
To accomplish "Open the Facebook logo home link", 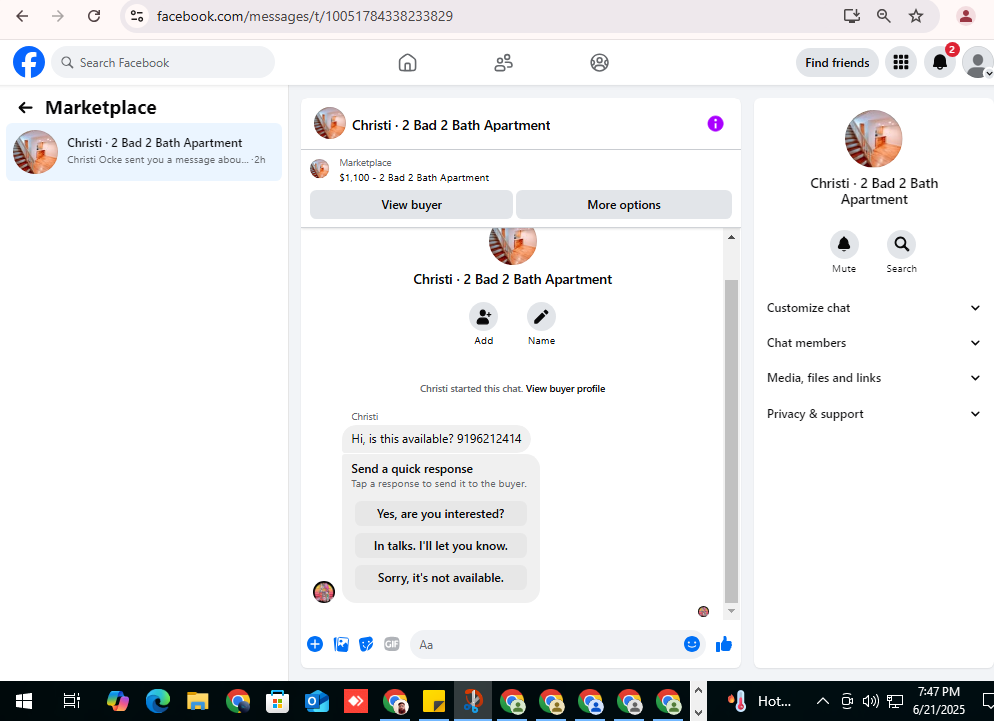I will (x=29, y=62).
